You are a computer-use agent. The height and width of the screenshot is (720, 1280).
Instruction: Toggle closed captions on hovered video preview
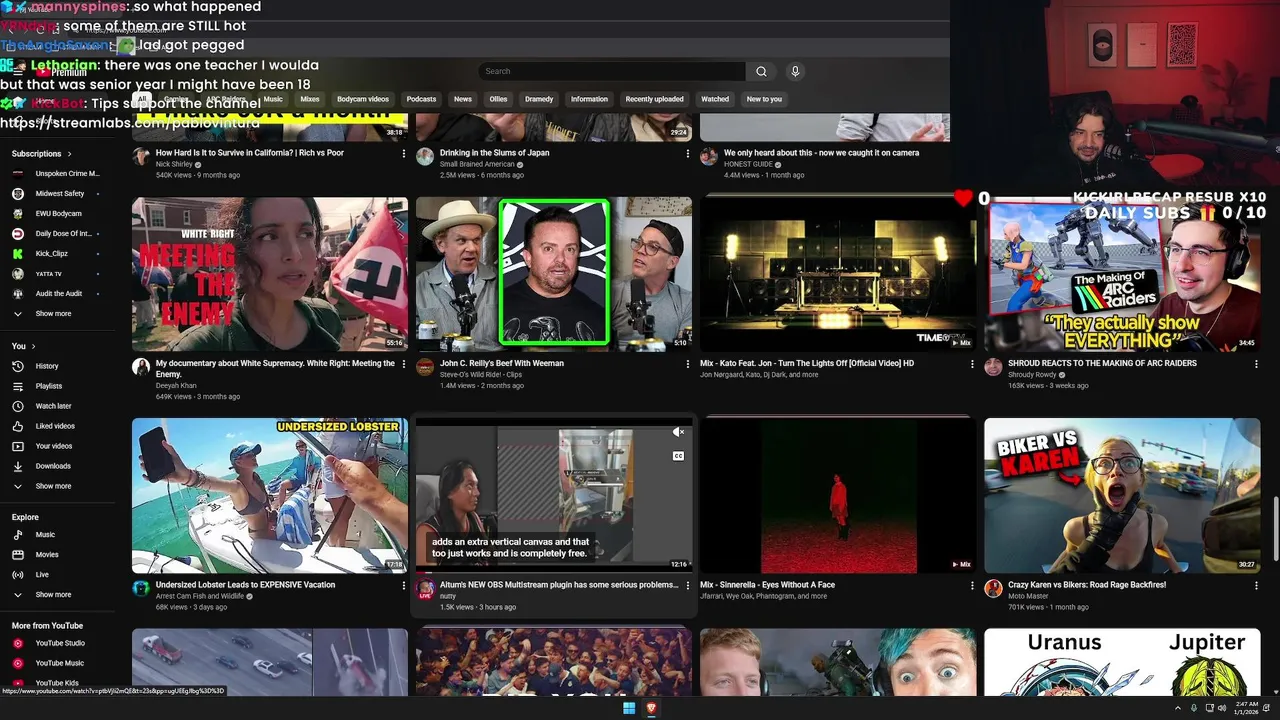point(678,456)
